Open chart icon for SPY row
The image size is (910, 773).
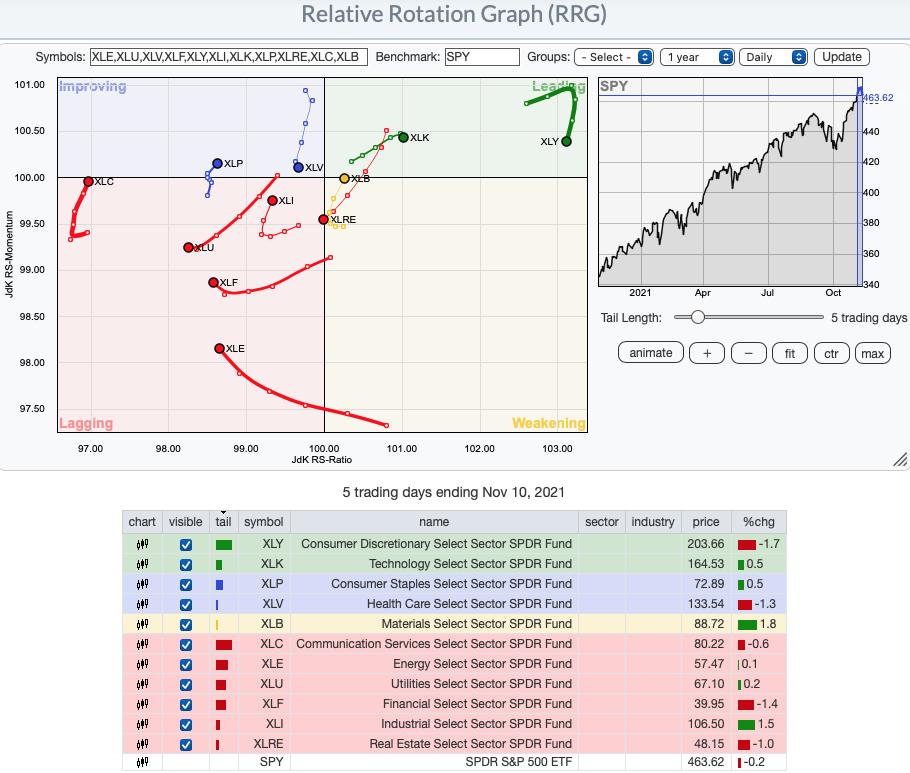[142, 763]
